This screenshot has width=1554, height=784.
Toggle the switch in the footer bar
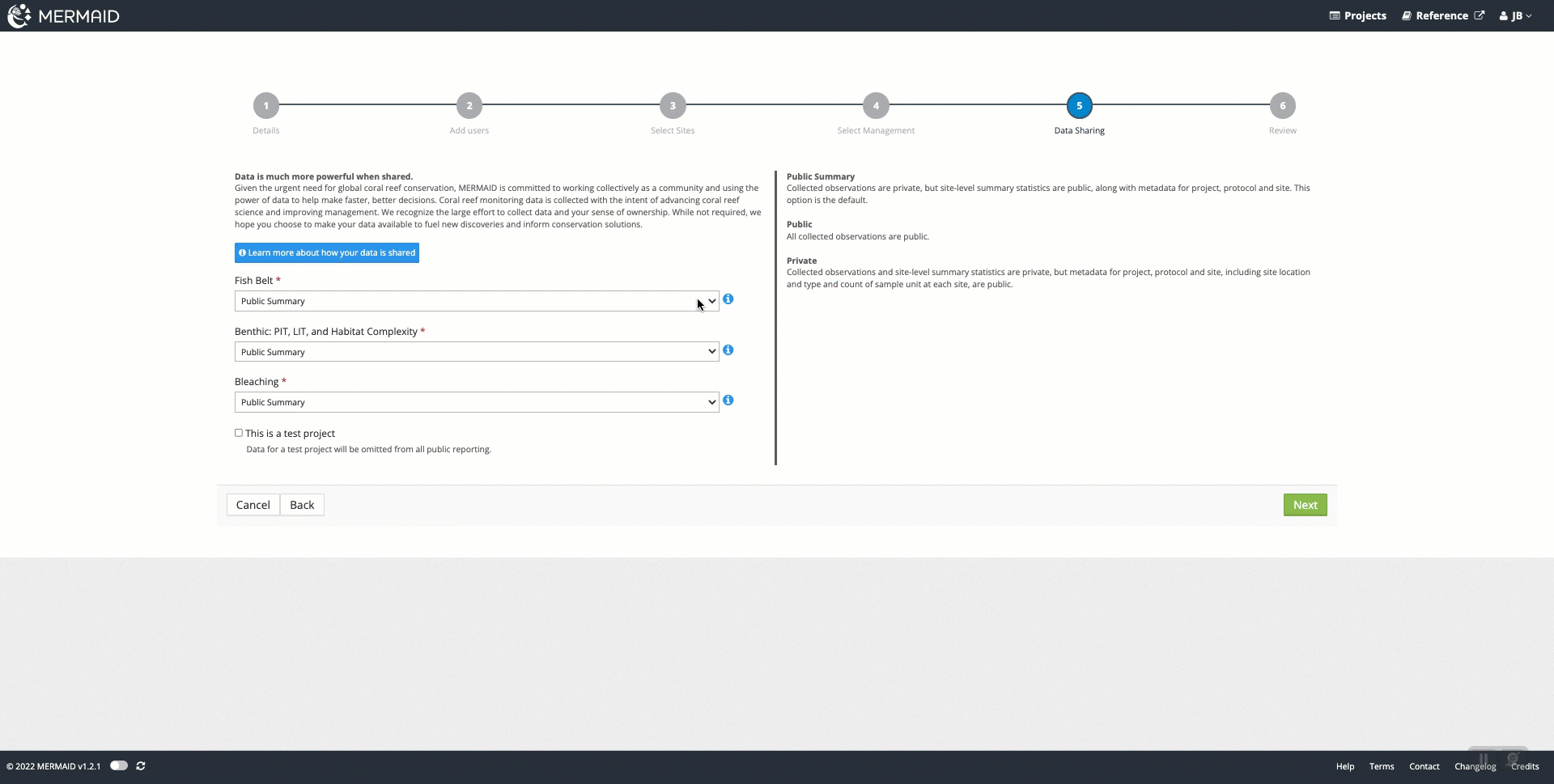119,766
